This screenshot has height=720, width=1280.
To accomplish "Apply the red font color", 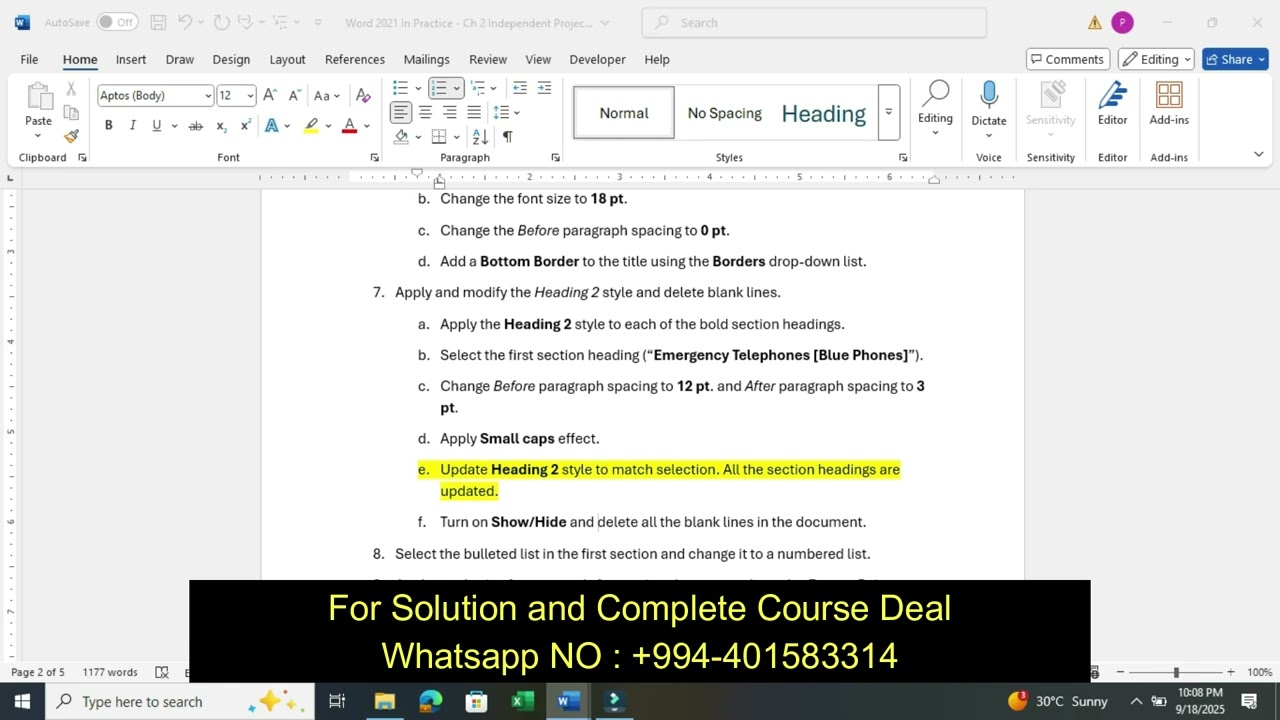I will [x=349, y=126].
